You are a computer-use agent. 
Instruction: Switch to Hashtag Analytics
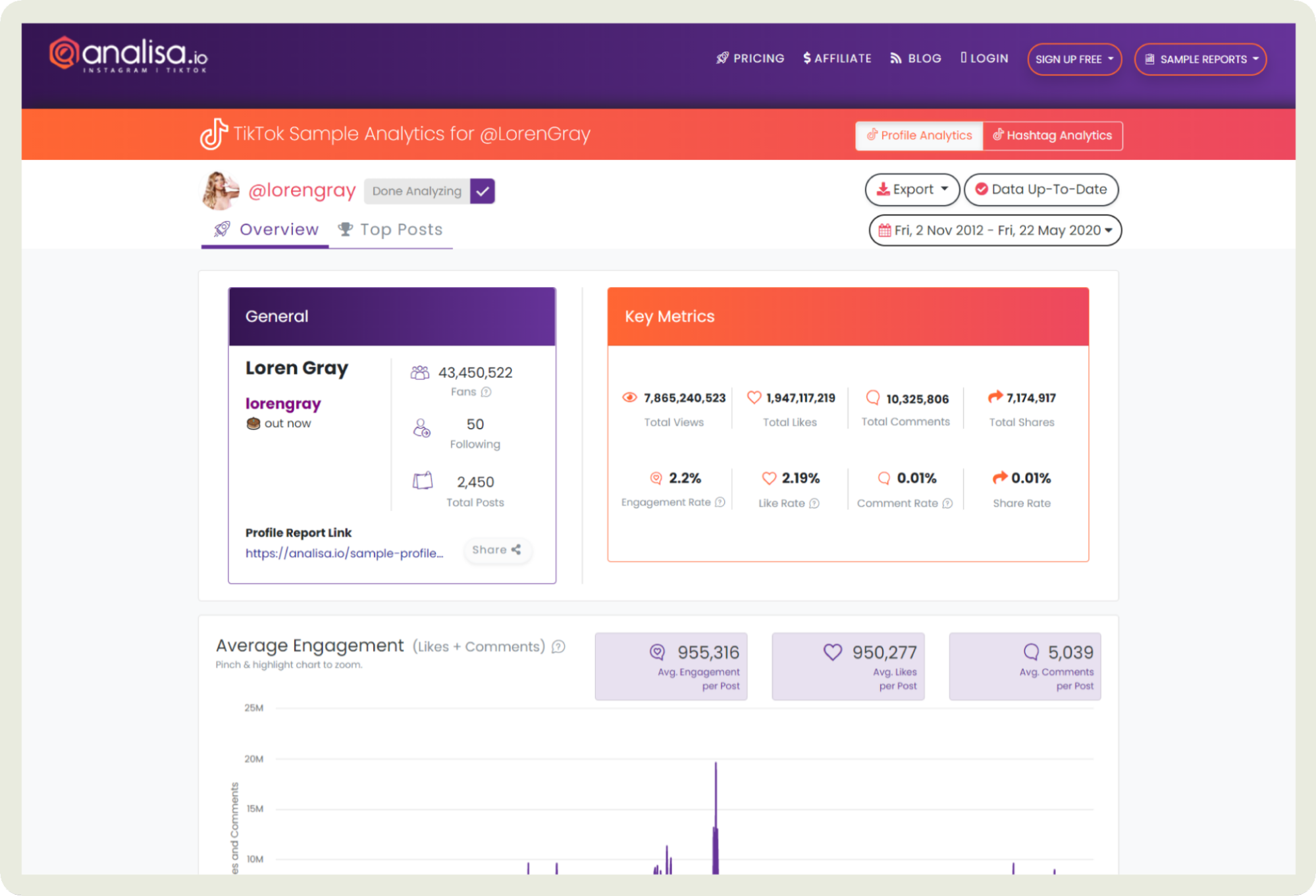pyautogui.click(x=1052, y=136)
